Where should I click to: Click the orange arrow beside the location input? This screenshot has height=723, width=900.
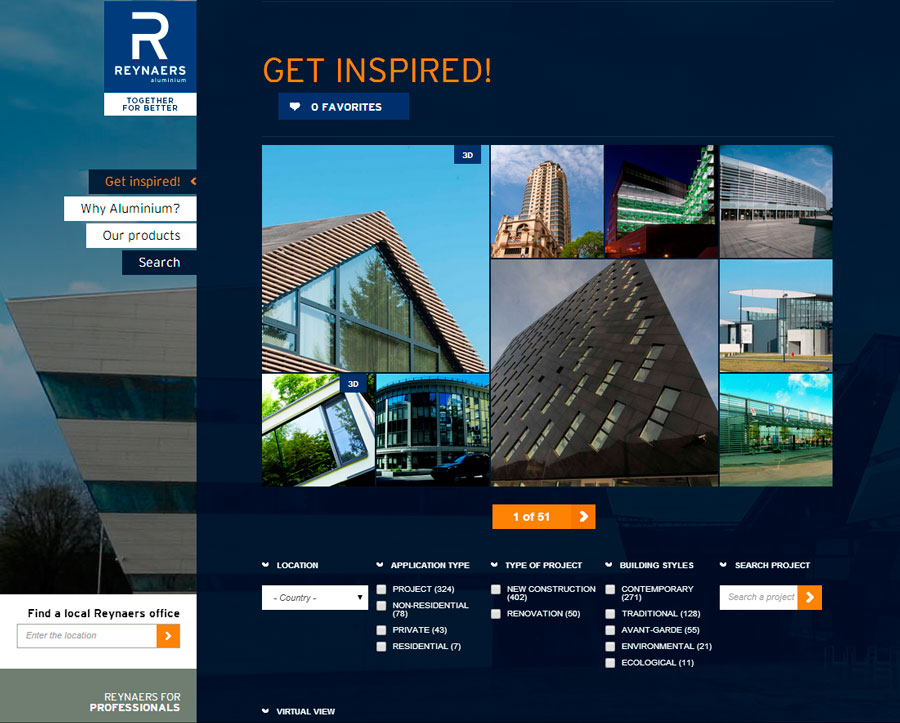168,636
